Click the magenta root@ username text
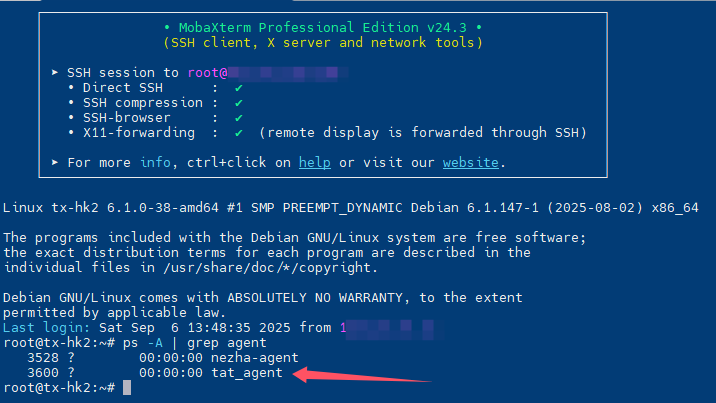The image size is (716, 403). coord(207,73)
